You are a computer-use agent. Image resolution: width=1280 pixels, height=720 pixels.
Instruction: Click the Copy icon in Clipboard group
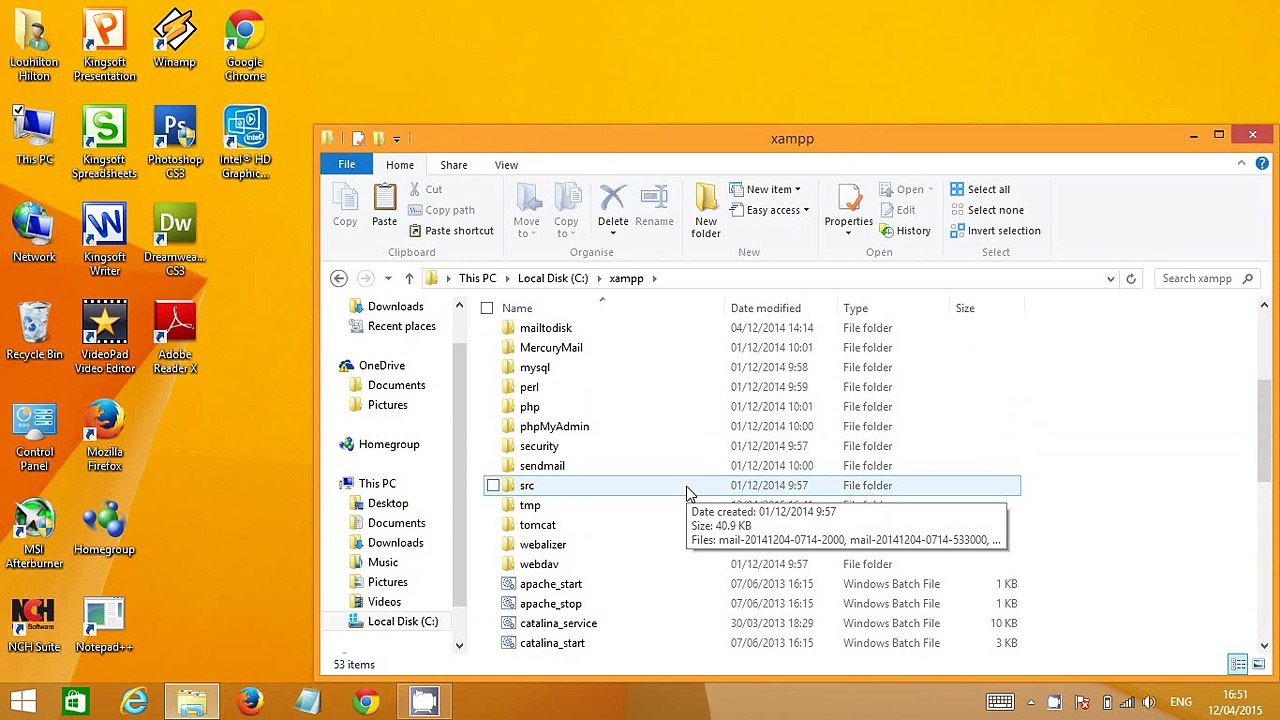click(345, 206)
